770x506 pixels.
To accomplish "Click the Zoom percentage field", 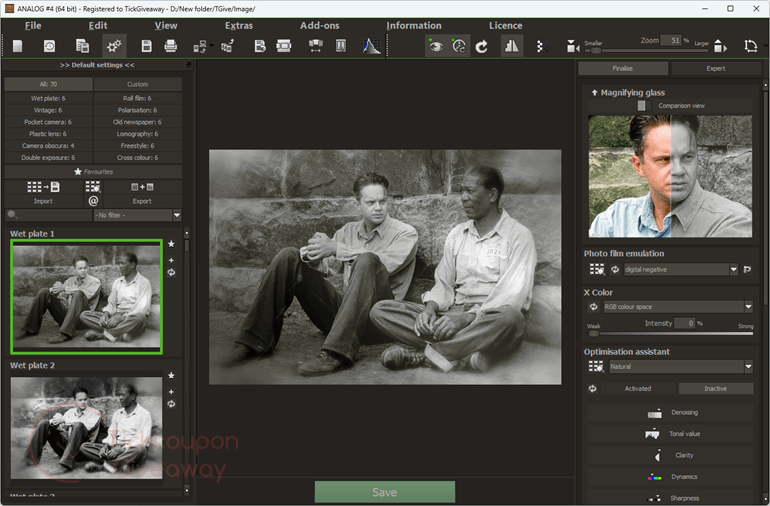I will 671,40.
